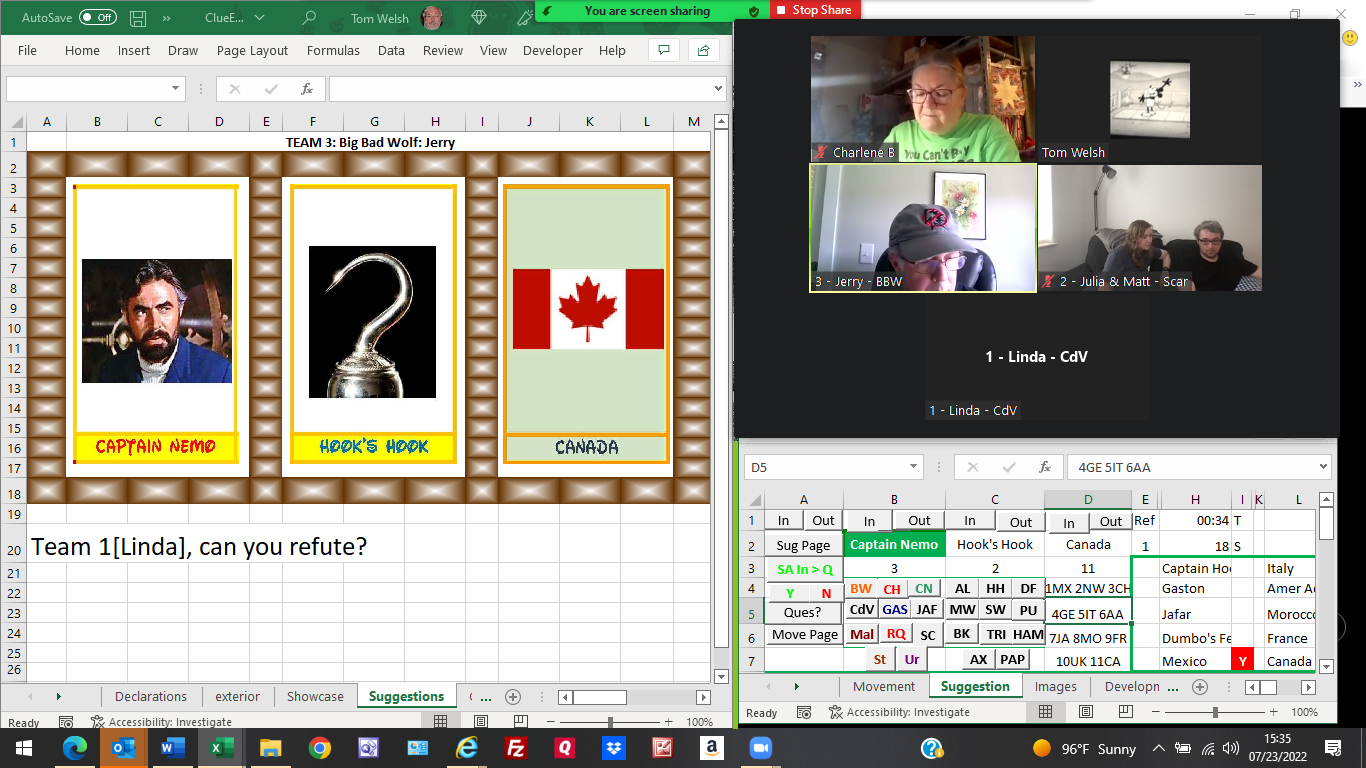Select Jerry - BBW video tile

click(x=922, y=228)
